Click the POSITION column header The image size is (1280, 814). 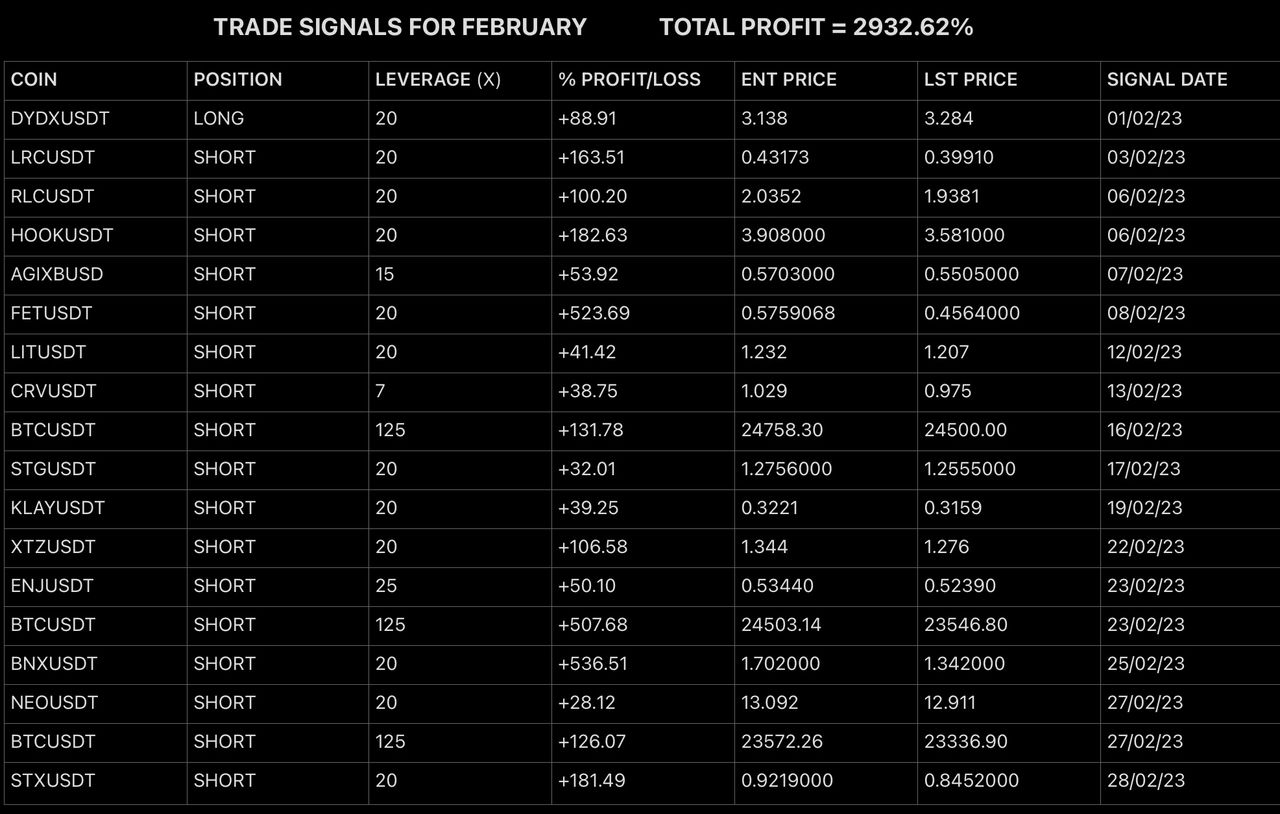238,80
